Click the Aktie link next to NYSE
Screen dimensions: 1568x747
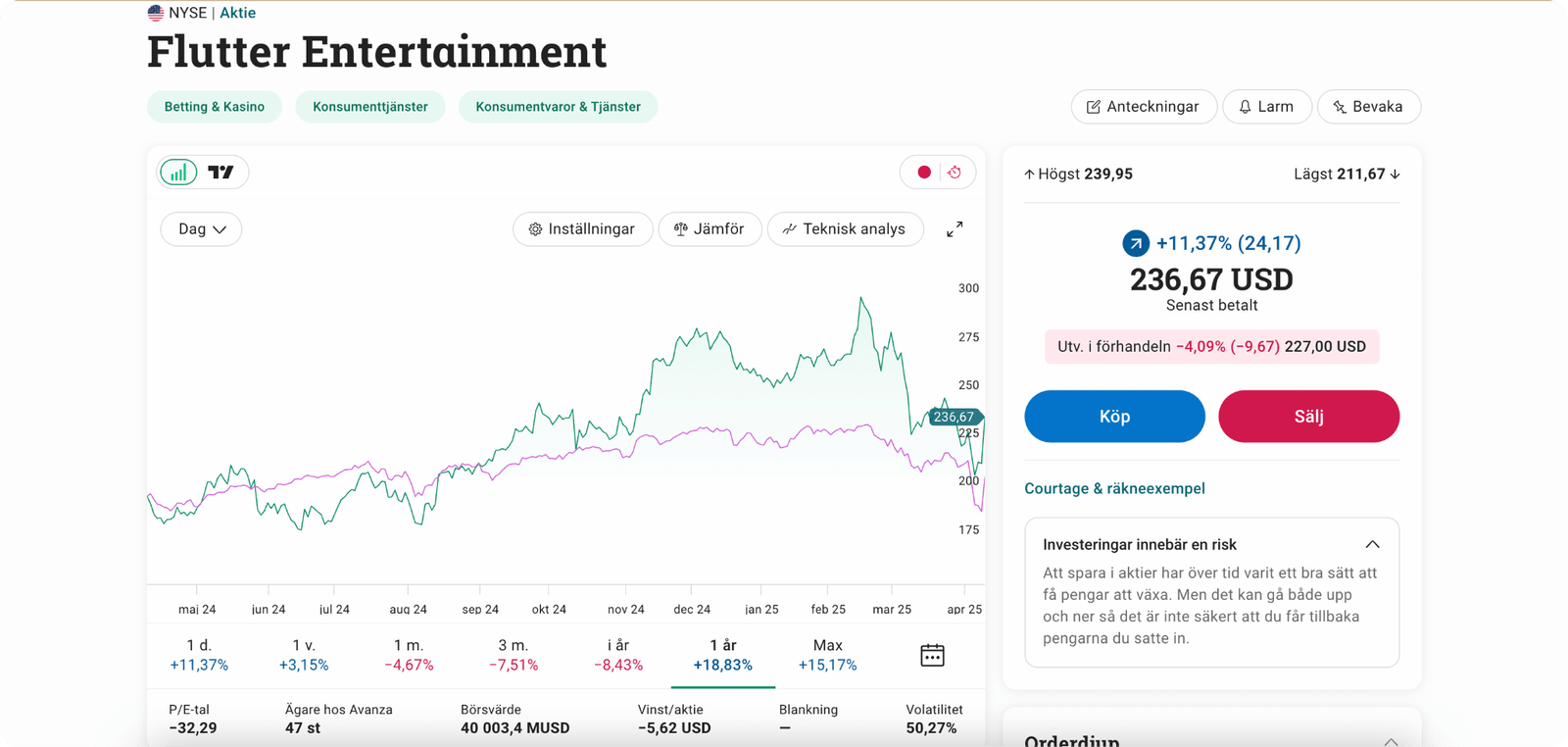pos(237,13)
